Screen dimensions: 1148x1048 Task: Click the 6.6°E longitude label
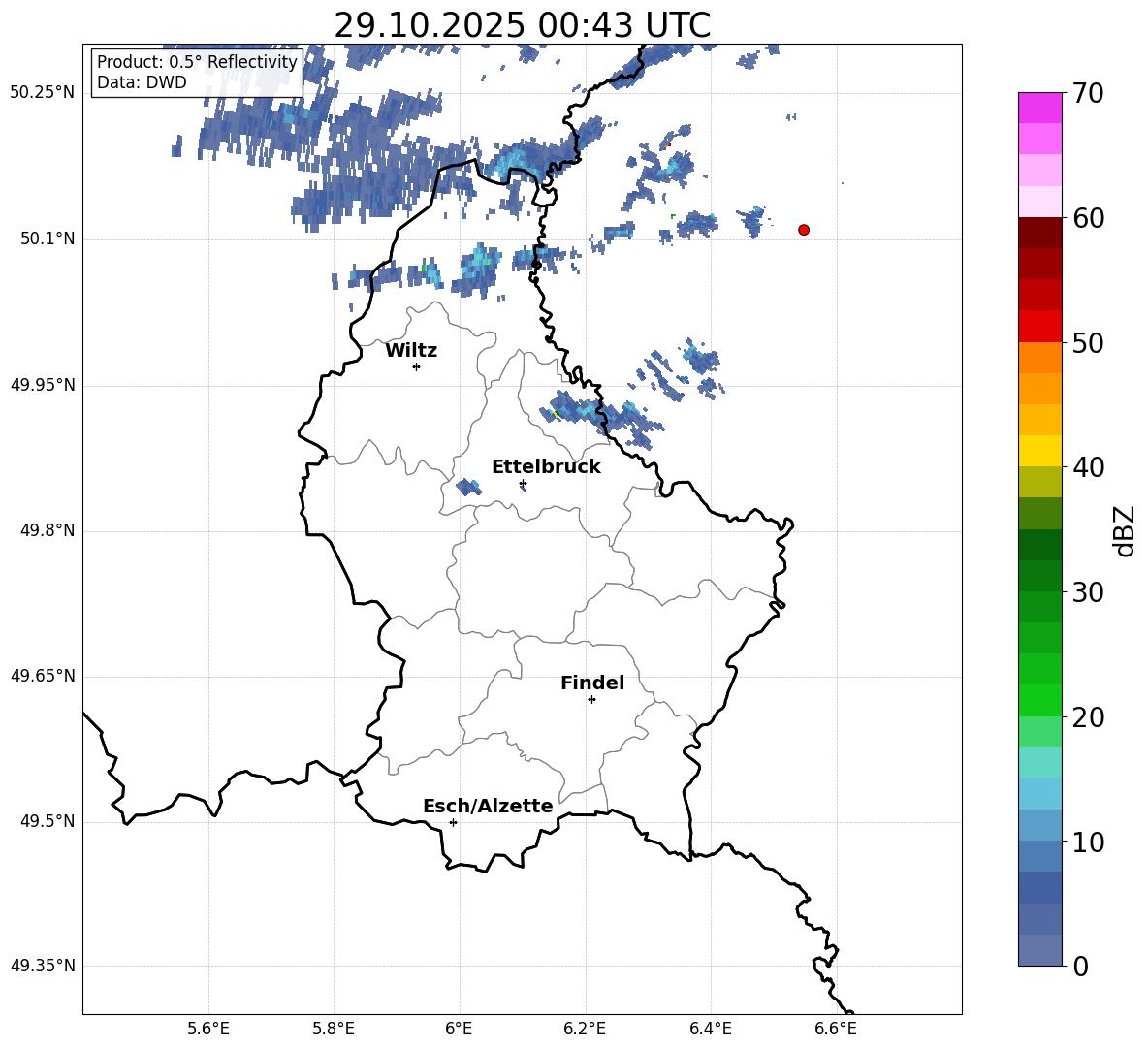point(836,1029)
